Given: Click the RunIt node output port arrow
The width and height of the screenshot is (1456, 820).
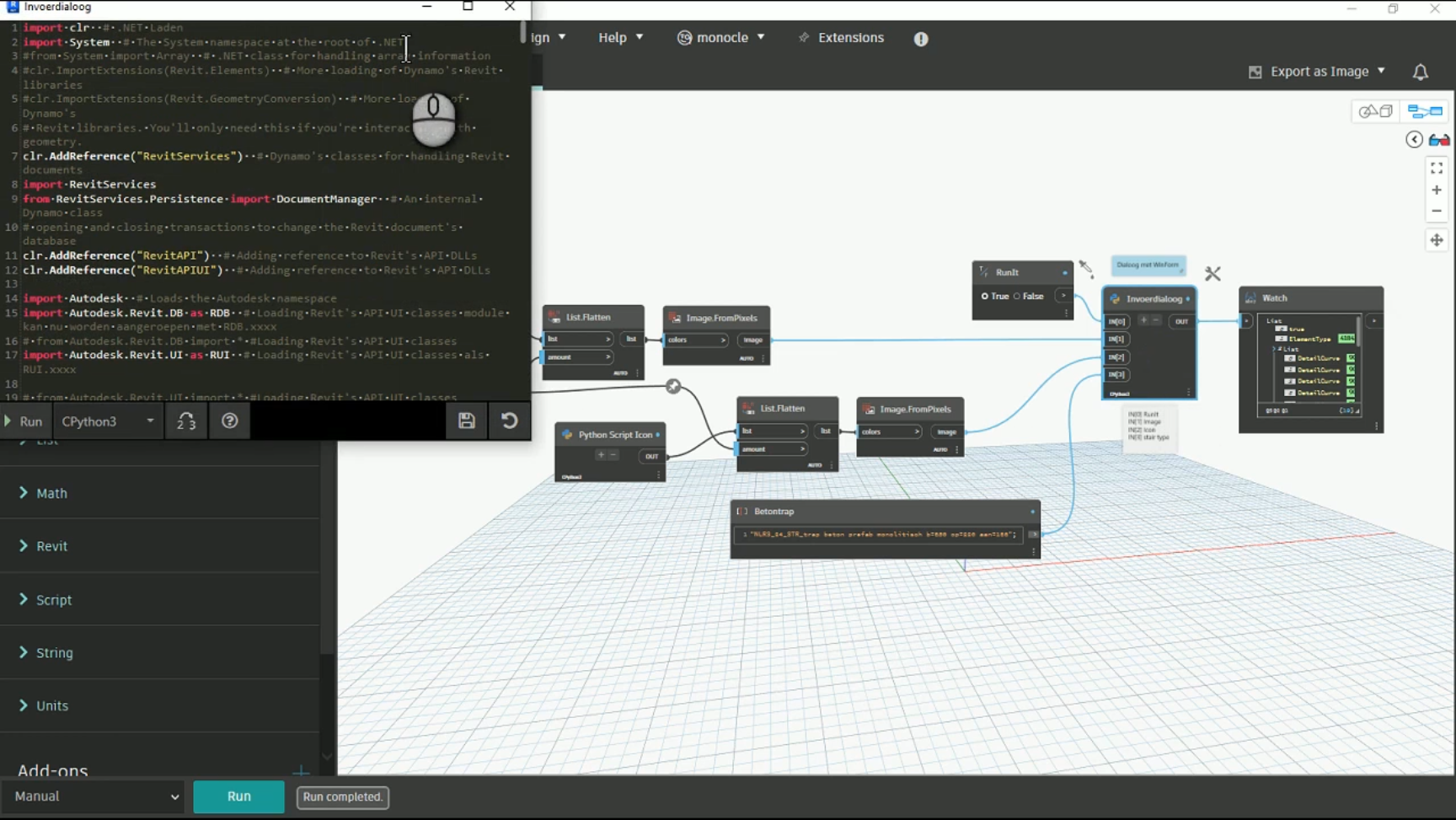Looking at the screenshot, I should (x=1063, y=296).
